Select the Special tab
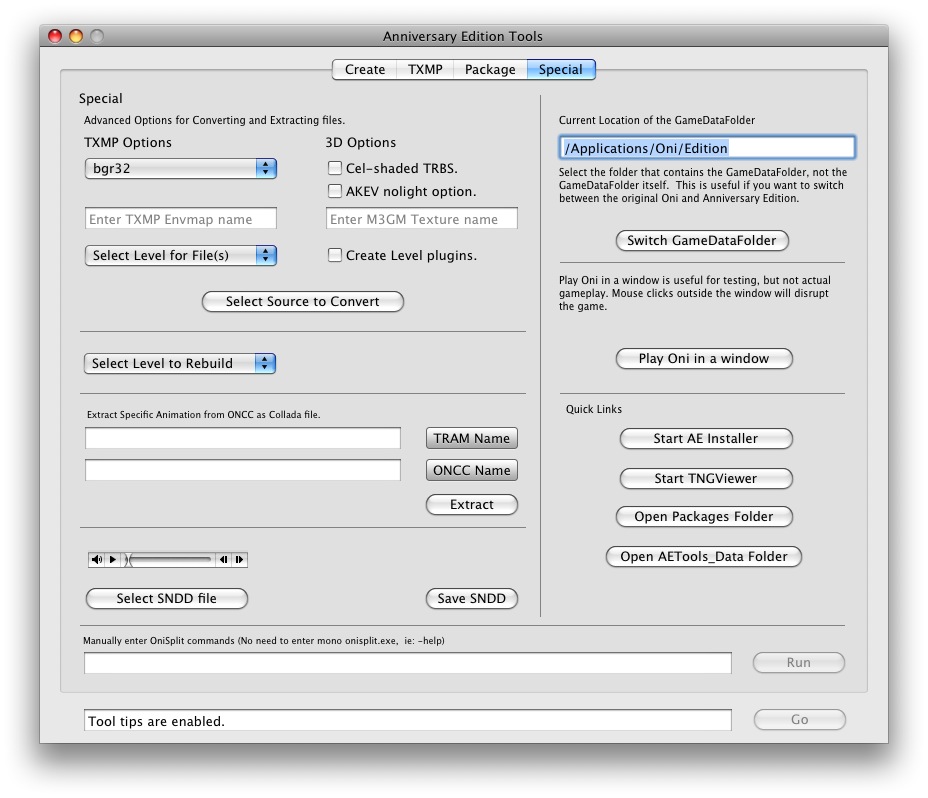928x798 pixels. pyautogui.click(x=560, y=69)
